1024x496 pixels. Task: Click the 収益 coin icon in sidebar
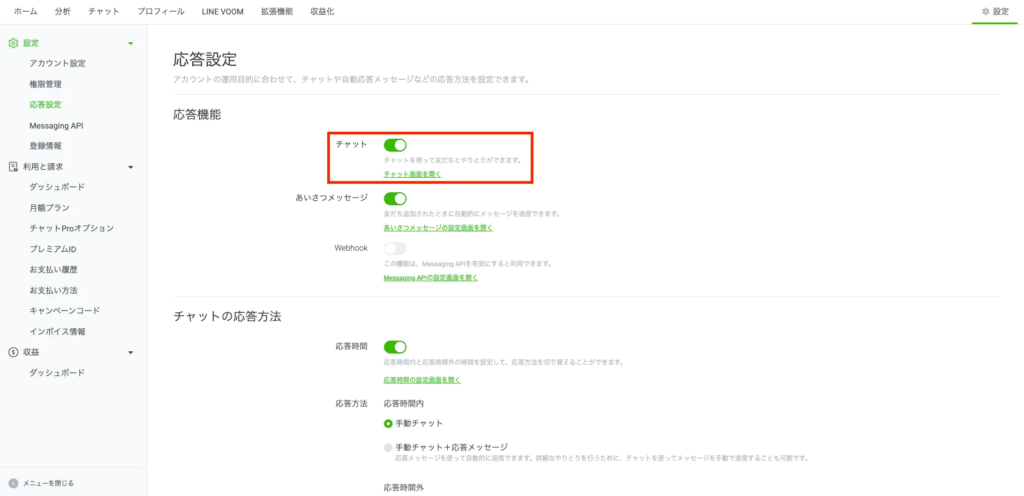pyautogui.click(x=13, y=352)
